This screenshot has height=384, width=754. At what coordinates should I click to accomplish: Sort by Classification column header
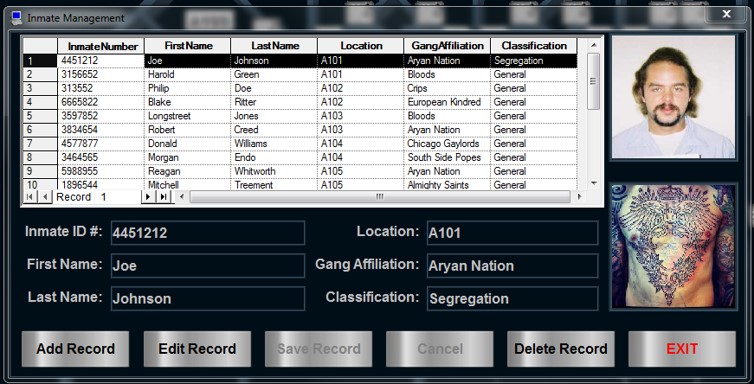click(534, 46)
